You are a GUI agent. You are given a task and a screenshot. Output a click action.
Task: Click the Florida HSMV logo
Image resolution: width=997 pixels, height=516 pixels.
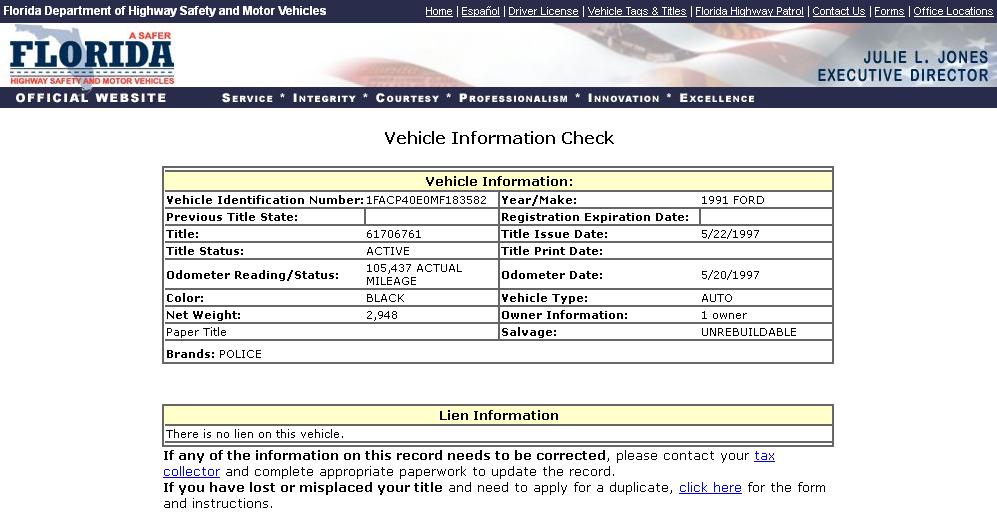click(x=92, y=58)
